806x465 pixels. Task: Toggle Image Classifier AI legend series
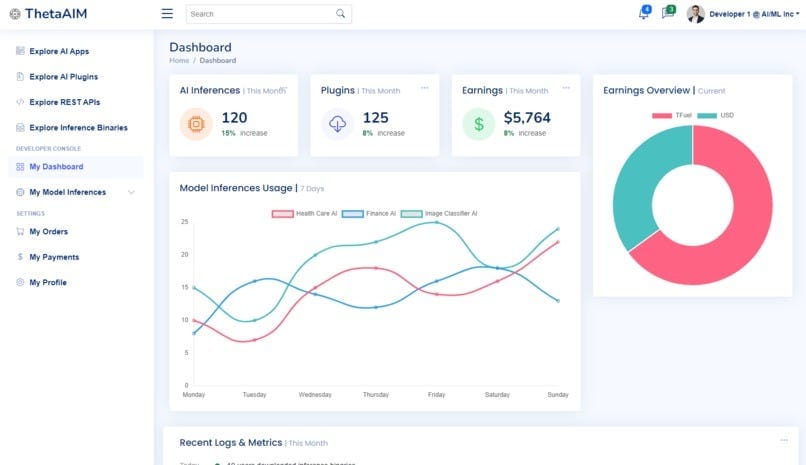tap(439, 214)
